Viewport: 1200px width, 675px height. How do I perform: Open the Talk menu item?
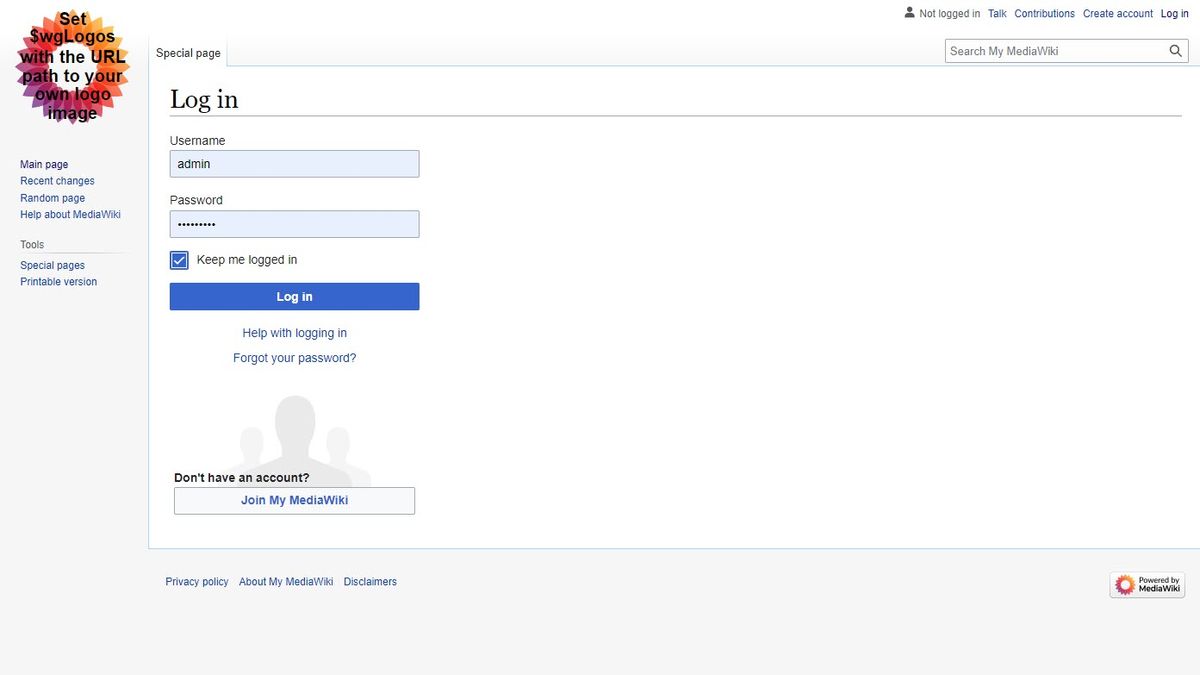pyautogui.click(x=996, y=13)
